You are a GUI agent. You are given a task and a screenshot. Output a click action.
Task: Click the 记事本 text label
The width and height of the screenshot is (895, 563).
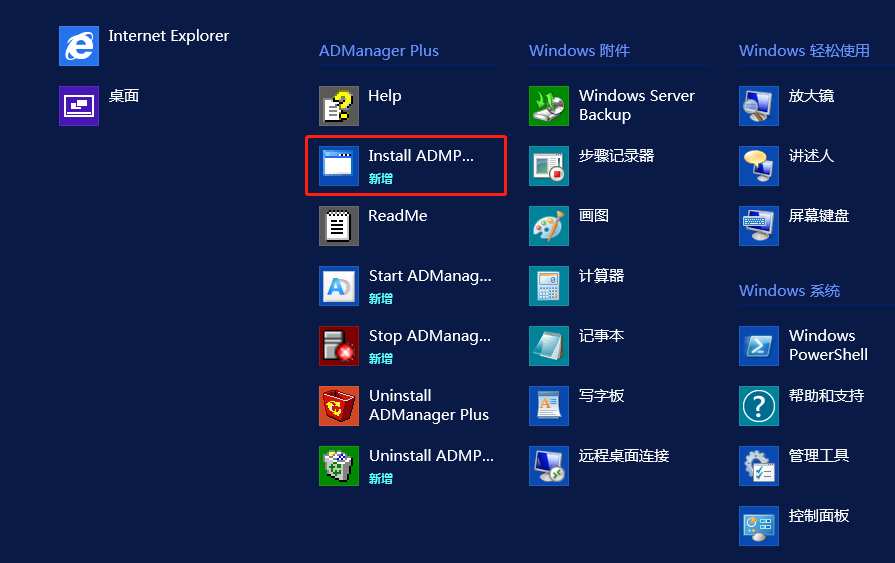pos(602,335)
